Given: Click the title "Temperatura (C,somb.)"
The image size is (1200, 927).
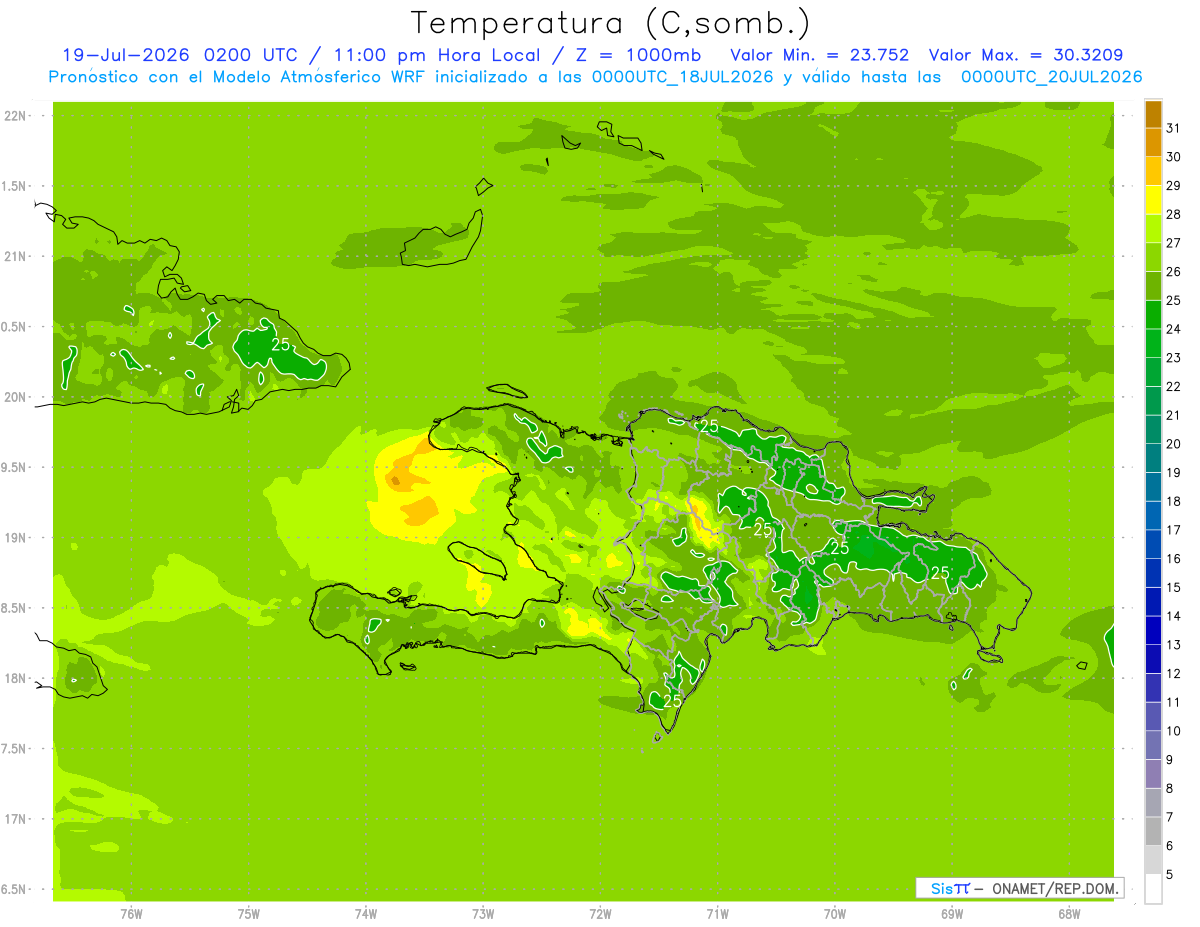Looking at the screenshot, I should point(611,23).
